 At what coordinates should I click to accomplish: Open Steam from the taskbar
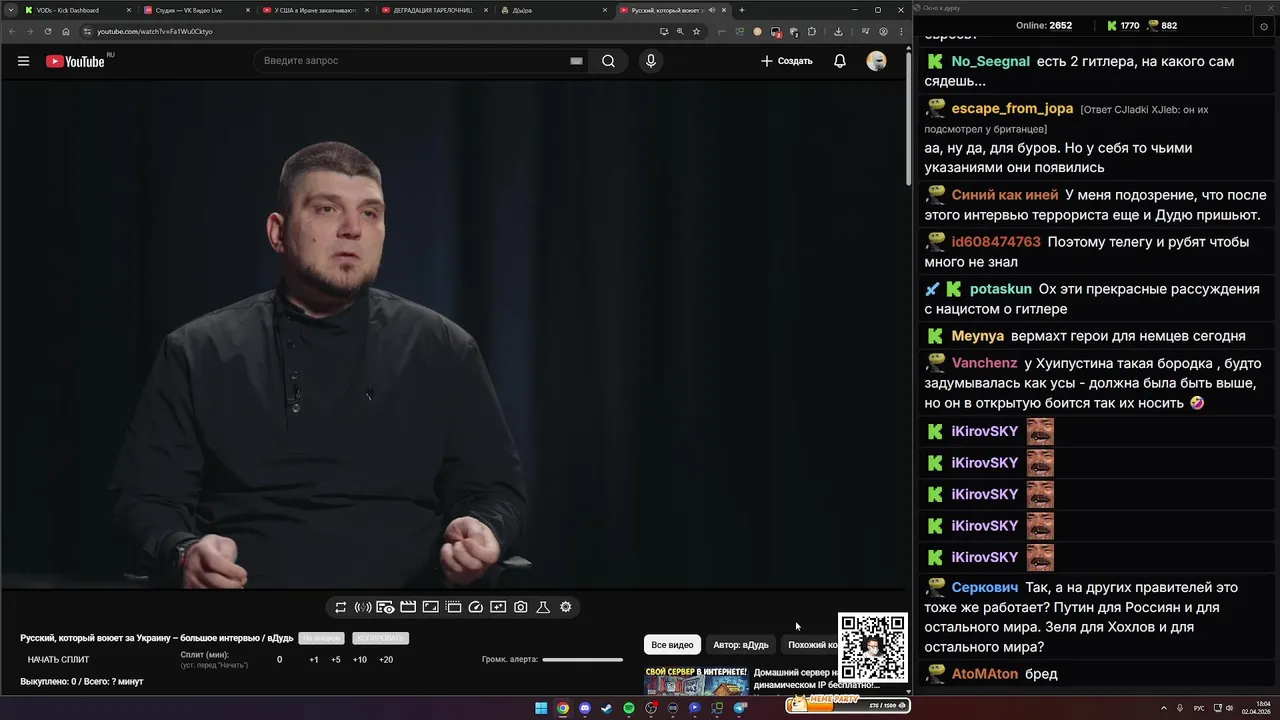606,708
